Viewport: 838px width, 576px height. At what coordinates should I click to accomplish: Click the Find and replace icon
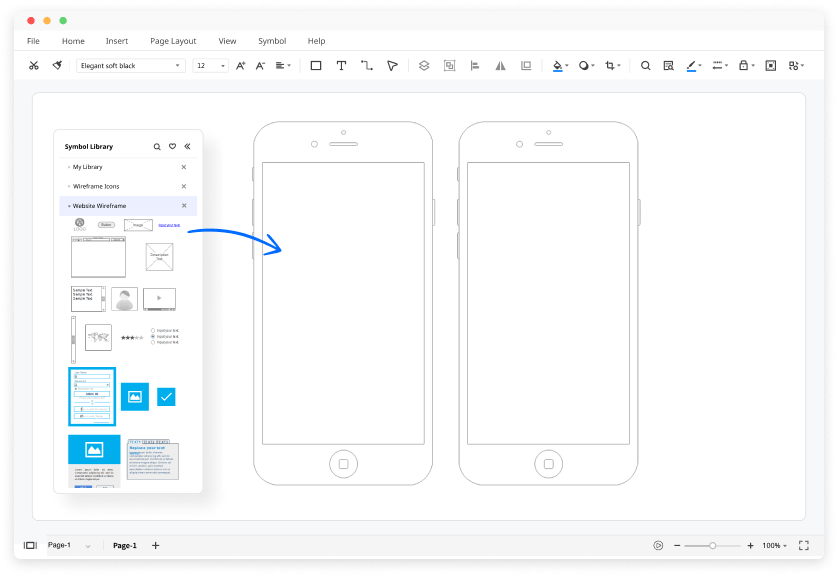(x=668, y=65)
